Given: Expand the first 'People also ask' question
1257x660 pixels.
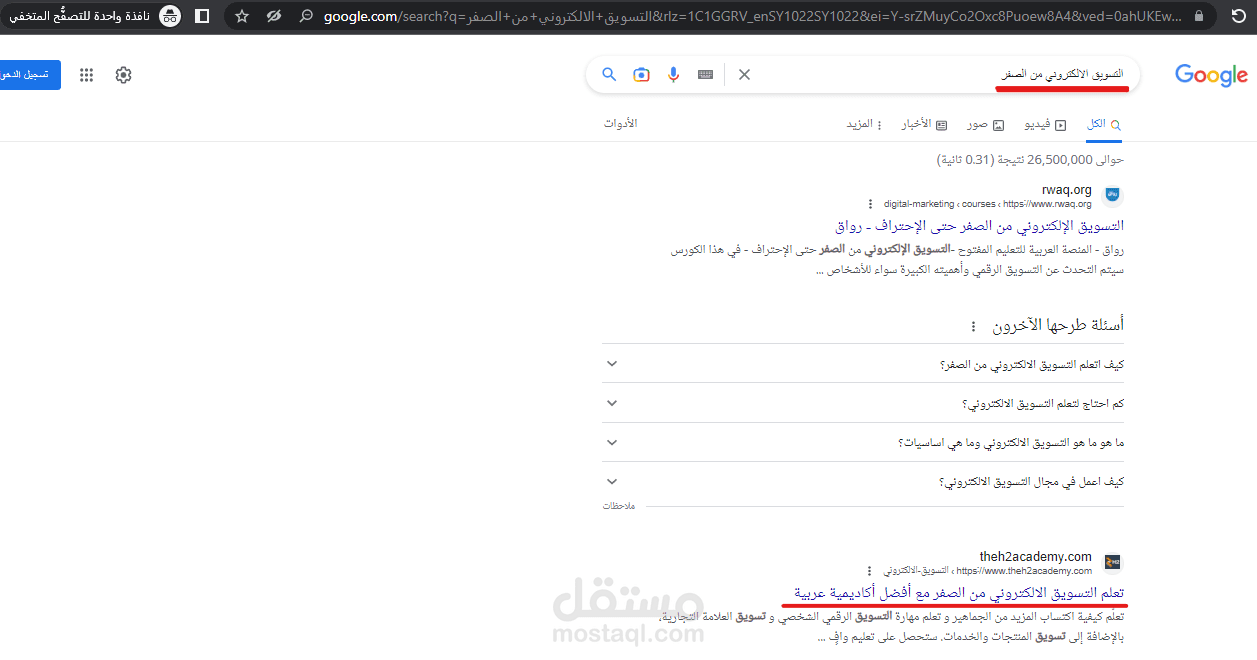Looking at the screenshot, I should pos(611,363).
